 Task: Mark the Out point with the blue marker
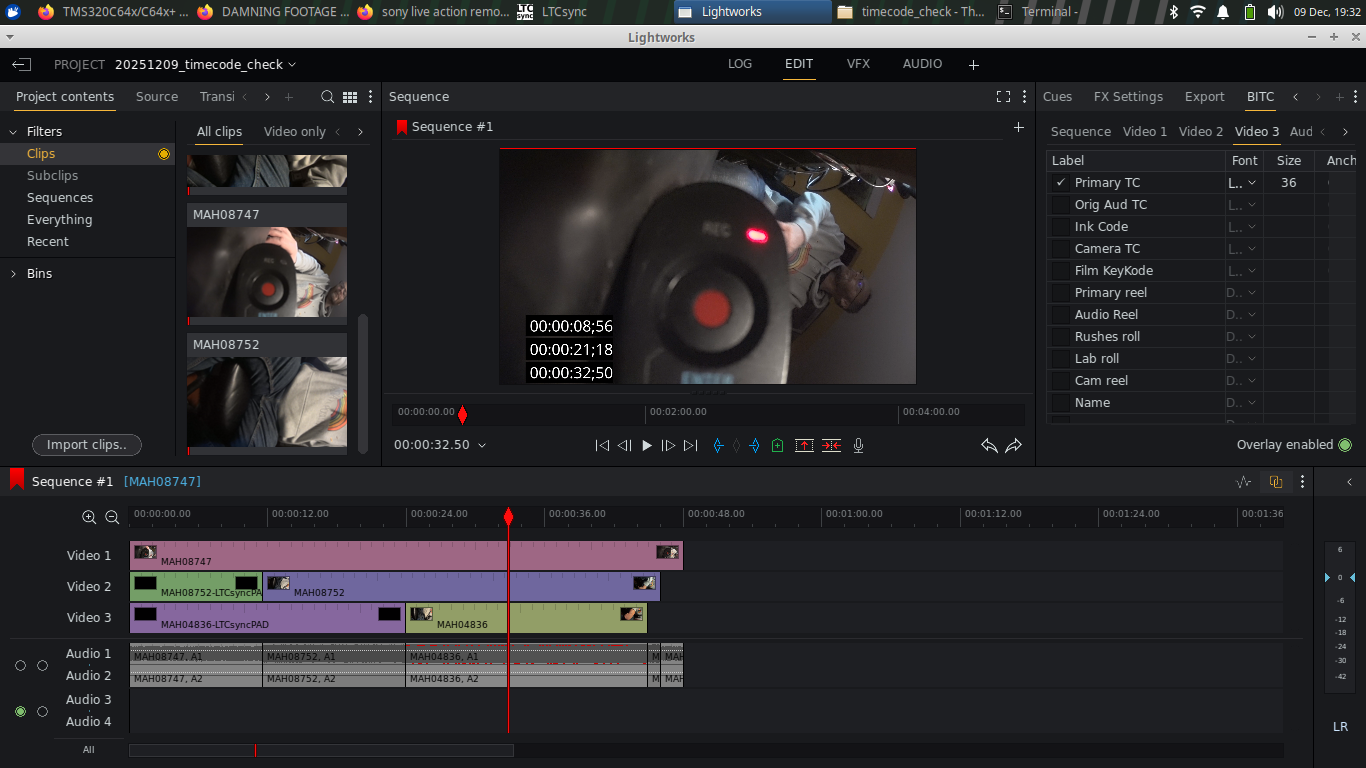click(x=755, y=445)
